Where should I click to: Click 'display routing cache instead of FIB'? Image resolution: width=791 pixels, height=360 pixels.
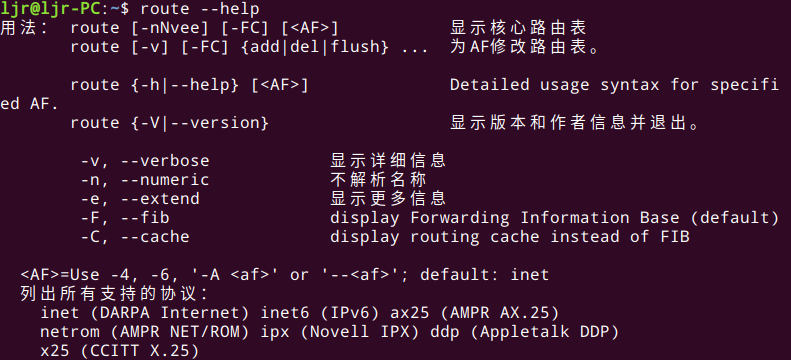(x=510, y=237)
